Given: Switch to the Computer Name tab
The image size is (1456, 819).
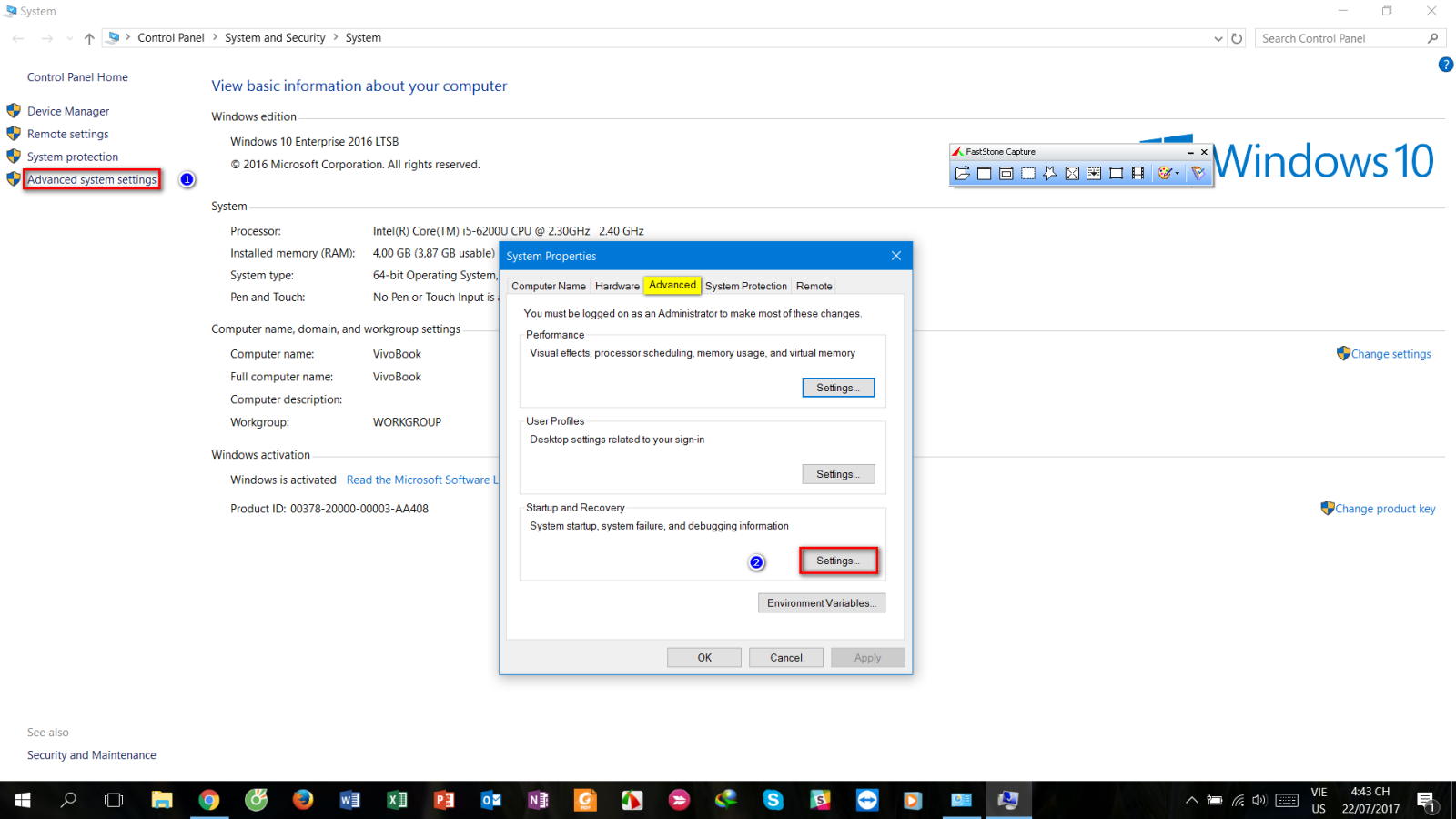Looking at the screenshot, I should [548, 286].
